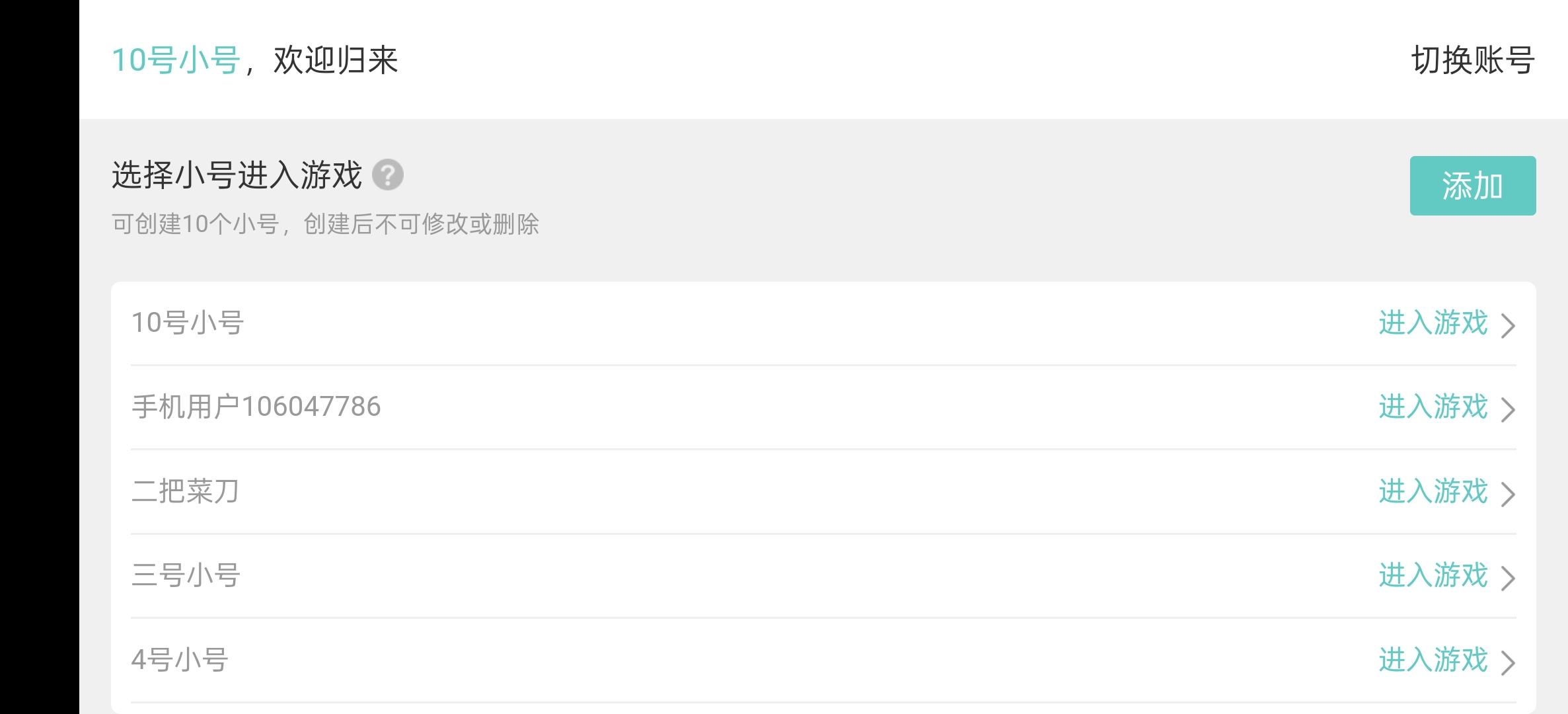The height and width of the screenshot is (714, 1568).
Task: Select the 10号小号 account row name
Action: pyautogui.click(x=188, y=323)
